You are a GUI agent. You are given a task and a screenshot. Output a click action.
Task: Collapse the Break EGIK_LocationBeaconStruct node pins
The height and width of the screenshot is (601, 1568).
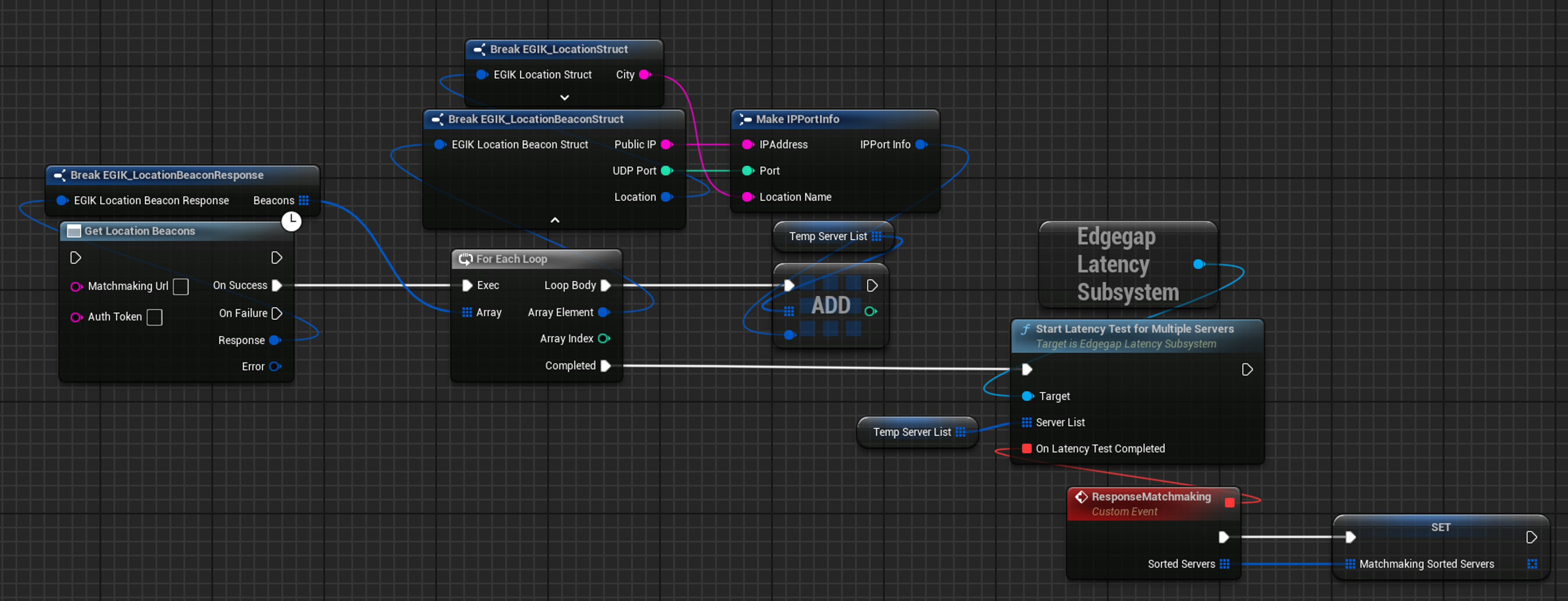pos(555,220)
